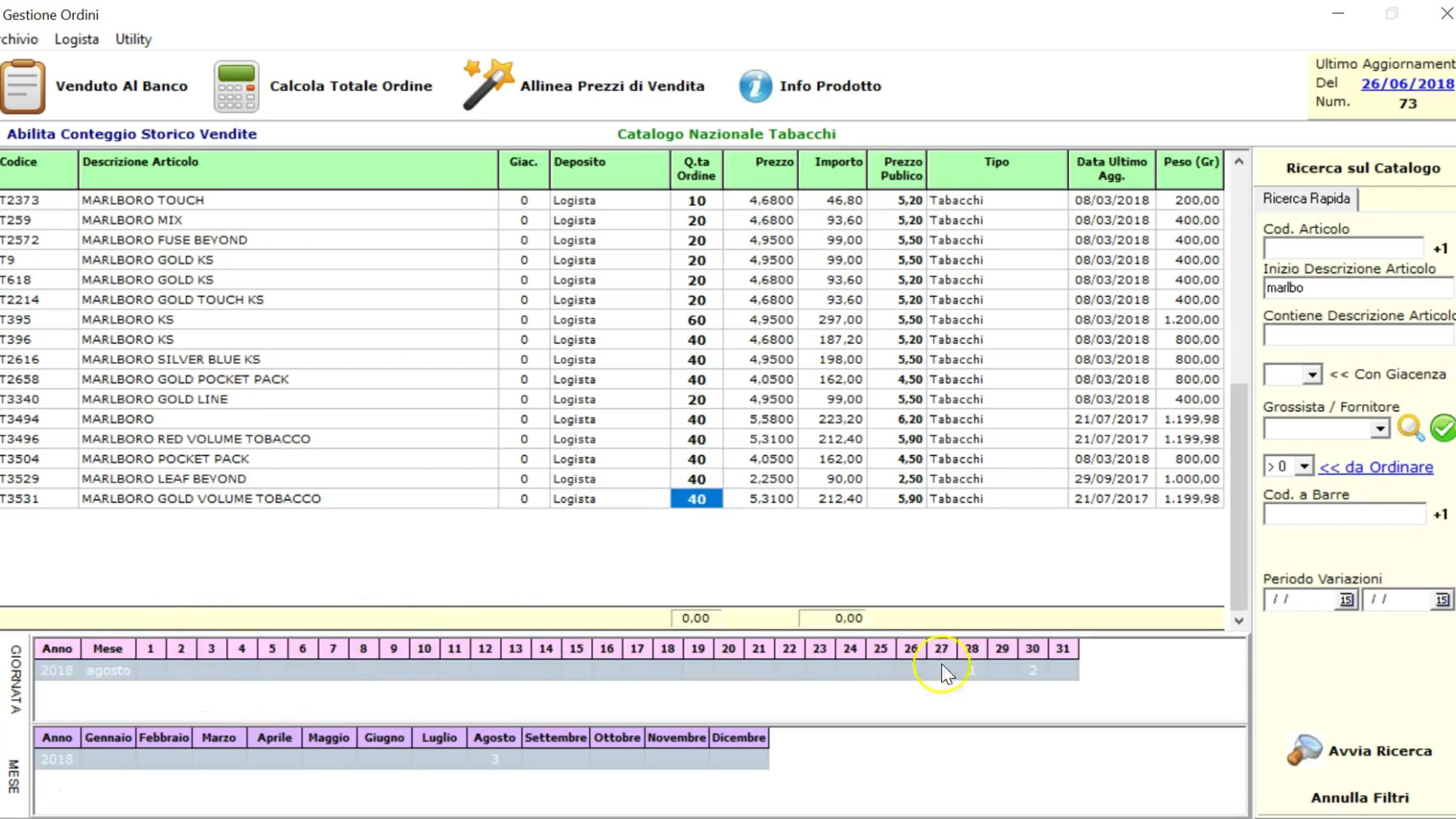Click the catalog scrollbar down arrow
The image size is (1456, 819).
click(x=1239, y=621)
